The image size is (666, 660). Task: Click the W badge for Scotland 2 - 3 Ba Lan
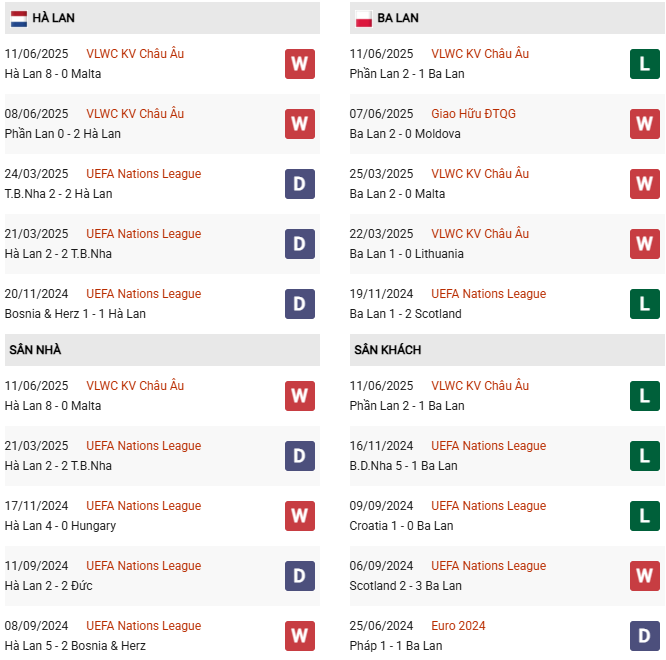[x=645, y=576]
